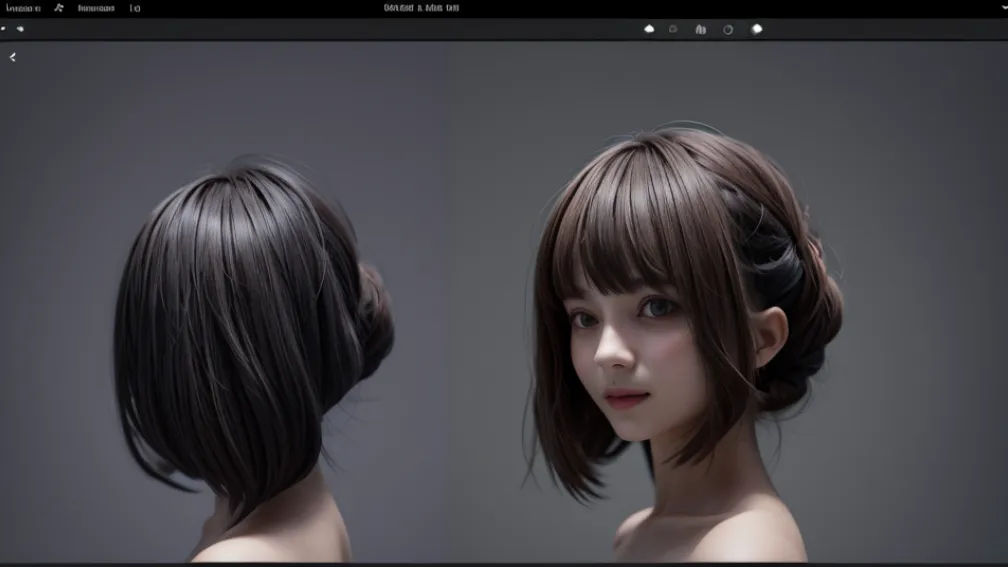Select the front-view brown hair render
This screenshot has width=1008, height=567.
point(680,330)
